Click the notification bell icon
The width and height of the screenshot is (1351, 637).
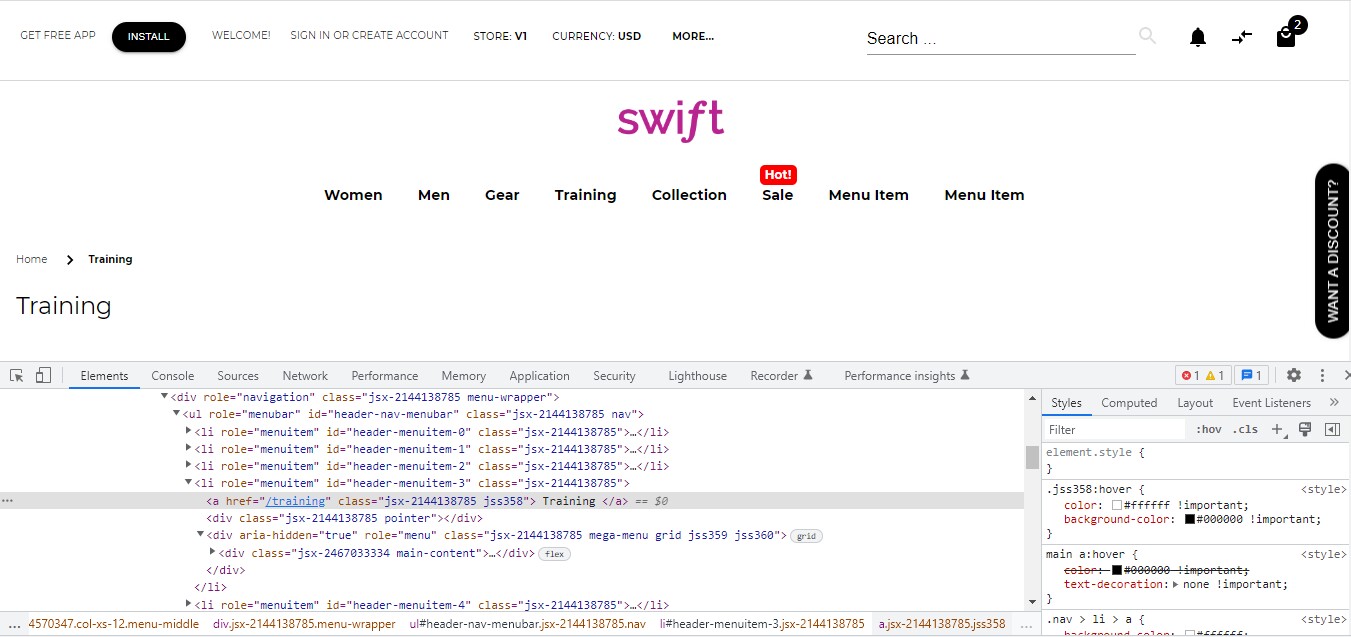click(x=1197, y=36)
